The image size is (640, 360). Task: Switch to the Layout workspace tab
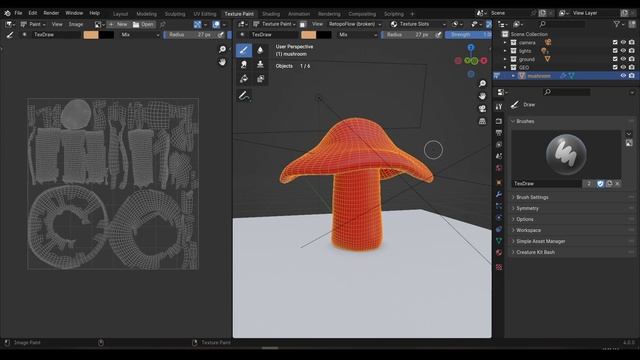coord(120,14)
